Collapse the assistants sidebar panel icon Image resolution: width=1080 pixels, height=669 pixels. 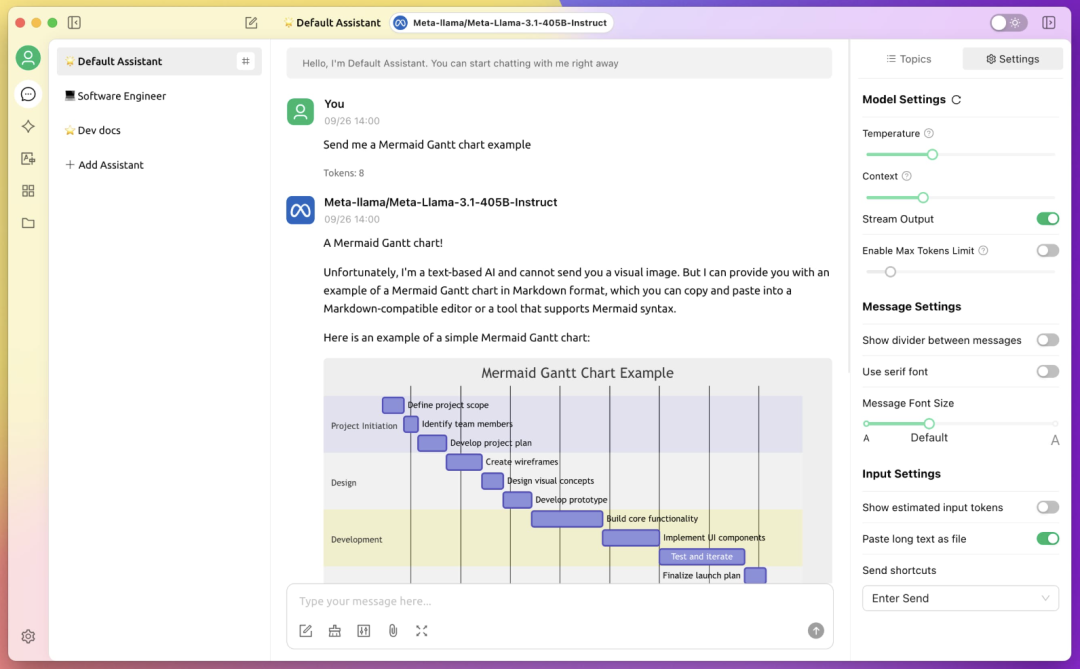pyautogui.click(x=74, y=23)
